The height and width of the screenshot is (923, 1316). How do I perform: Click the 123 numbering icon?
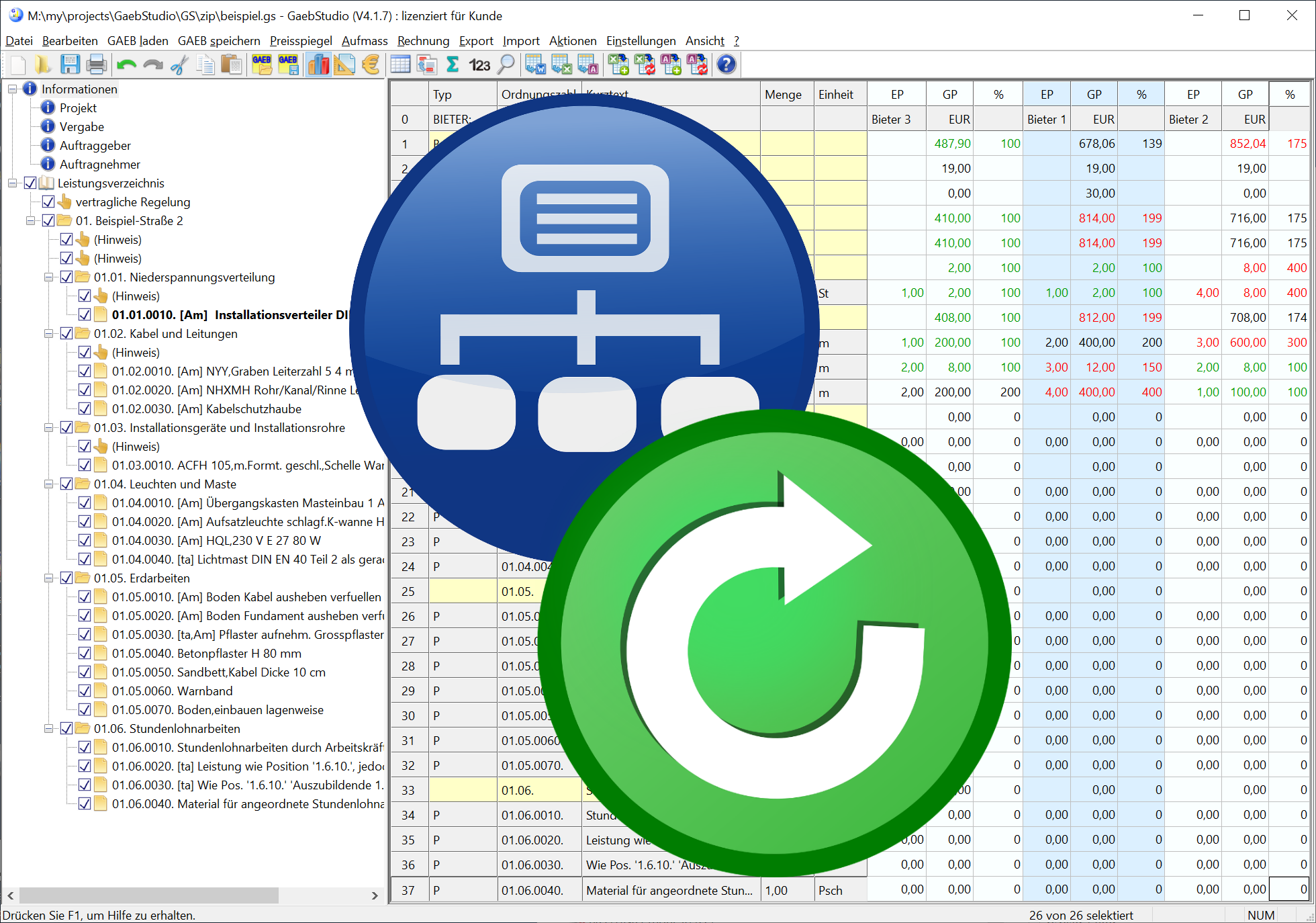pos(479,65)
